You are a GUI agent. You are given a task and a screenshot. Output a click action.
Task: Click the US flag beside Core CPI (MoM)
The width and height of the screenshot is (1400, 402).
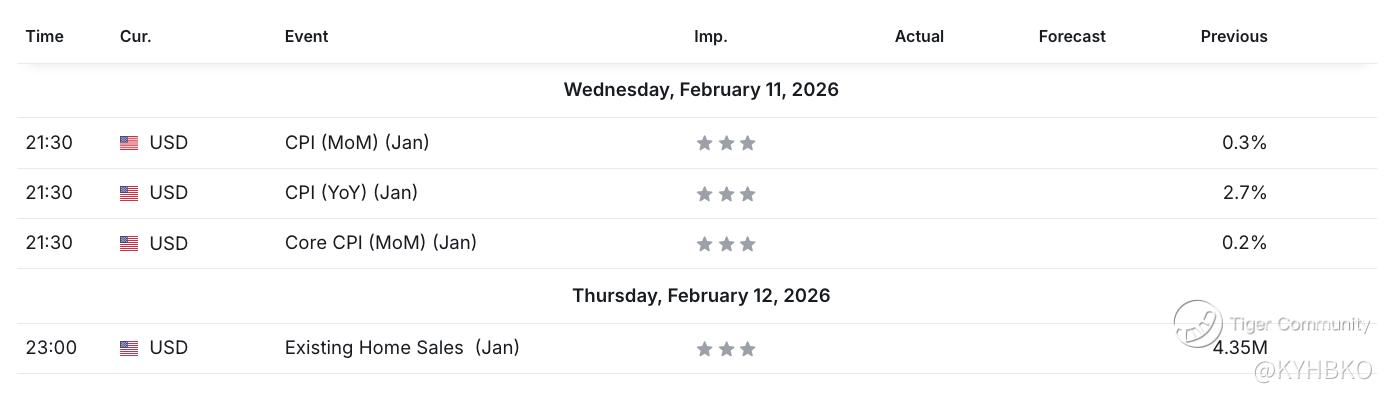click(129, 243)
